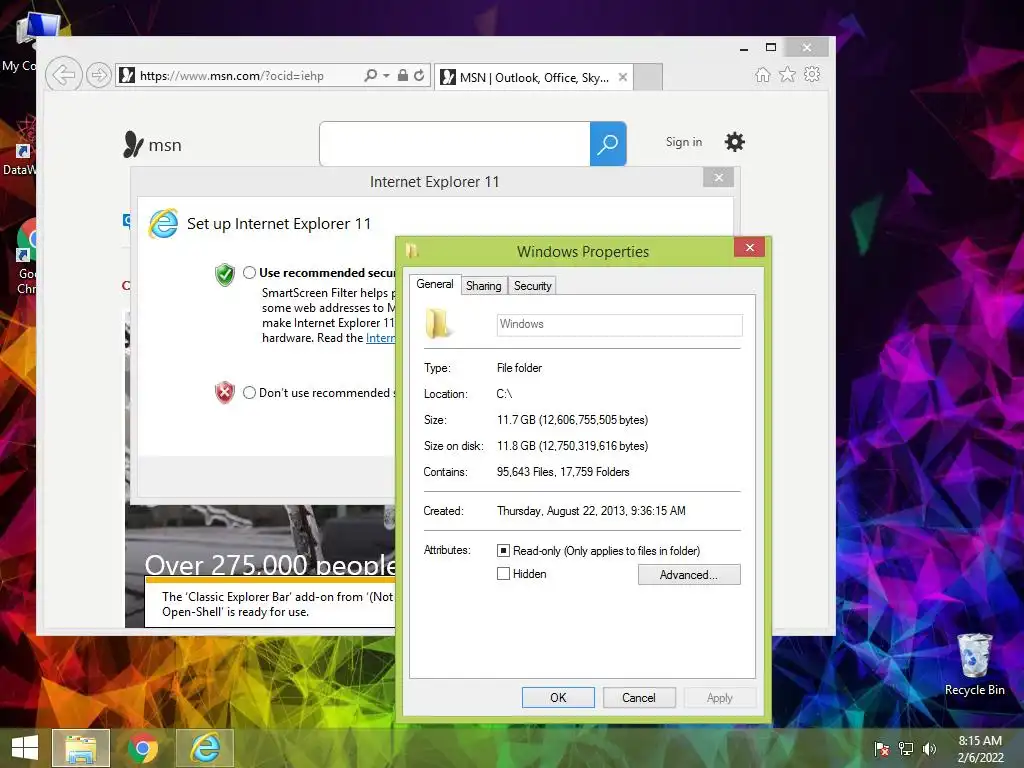This screenshot has width=1024, height=768.
Task: Click OK in Windows Properties
Action: (558, 697)
